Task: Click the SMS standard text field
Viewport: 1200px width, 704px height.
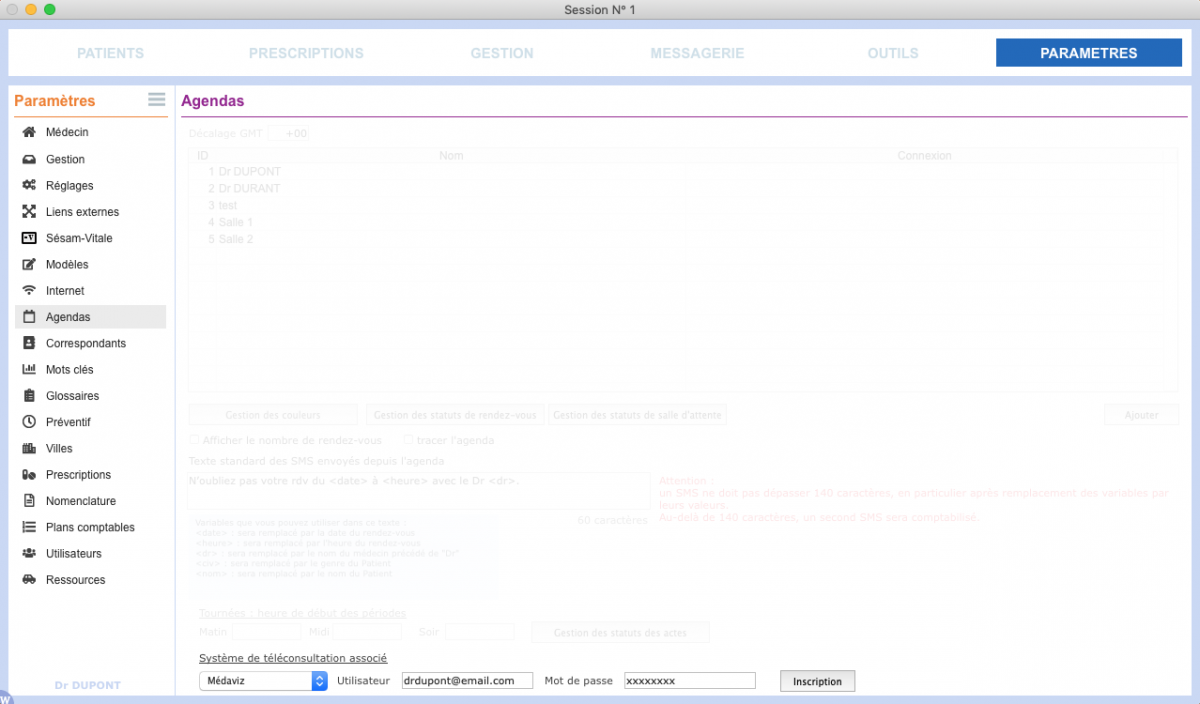Action: 419,491
